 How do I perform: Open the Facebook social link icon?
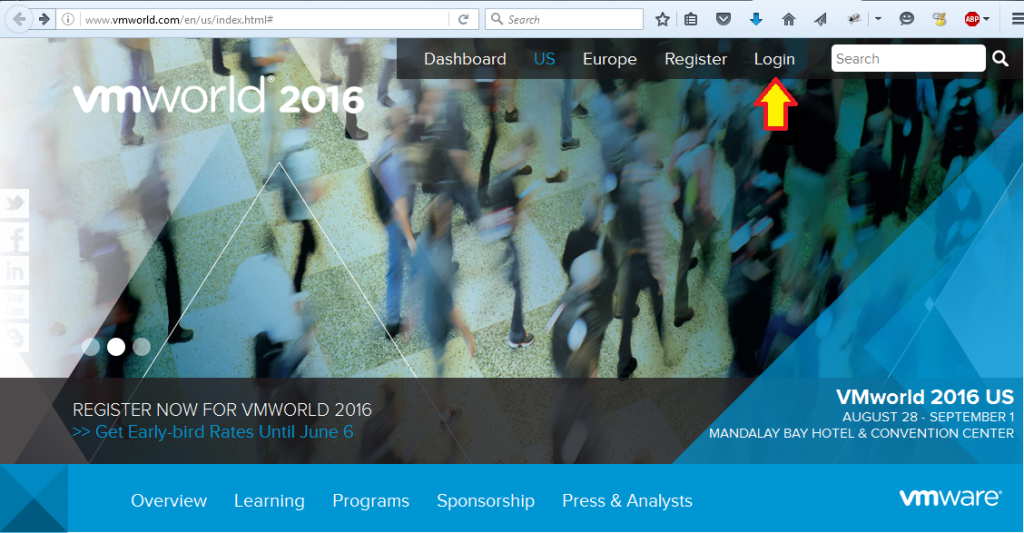14,237
